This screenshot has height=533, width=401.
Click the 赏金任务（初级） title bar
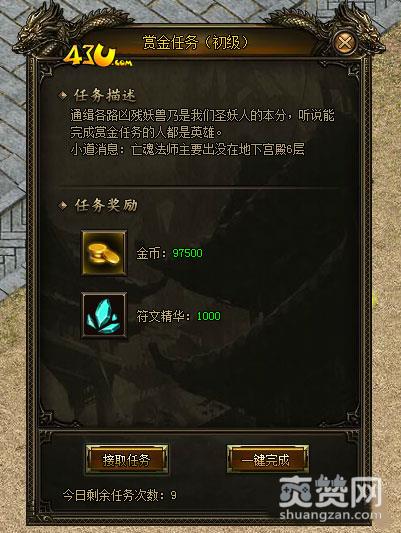click(195, 43)
